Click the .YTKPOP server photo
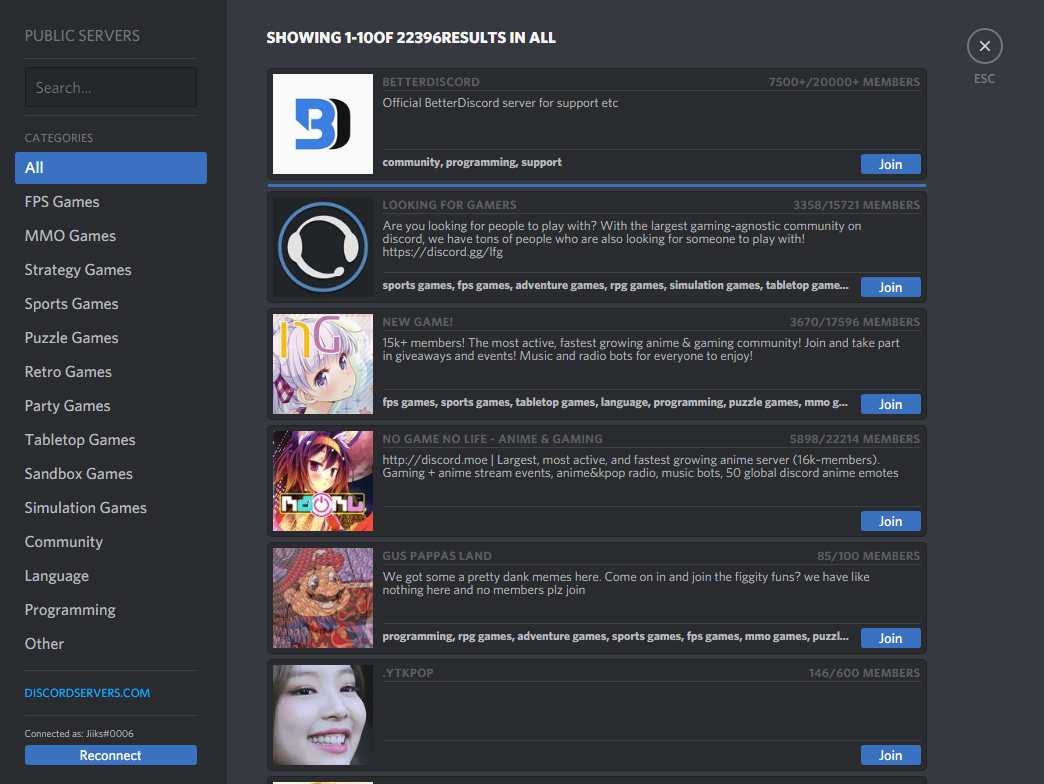Screen dimensions: 1044x784 click(x=323, y=715)
